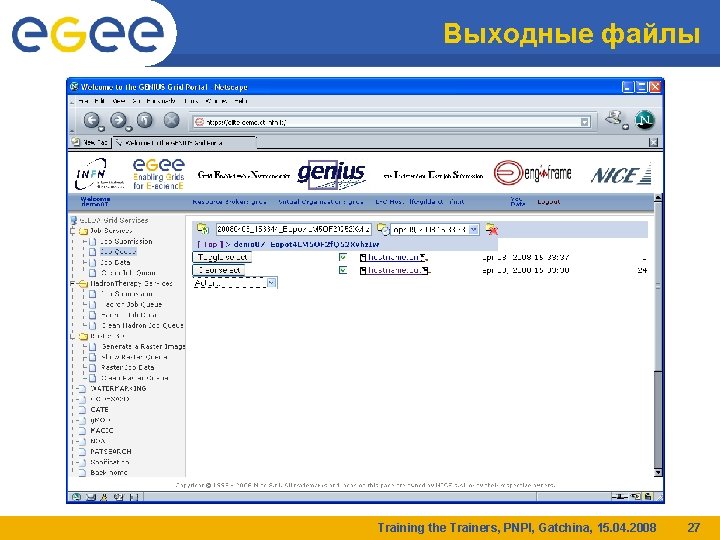This screenshot has height=540, width=720.
Task: Open the View menu
Action: (x=118, y=101)
